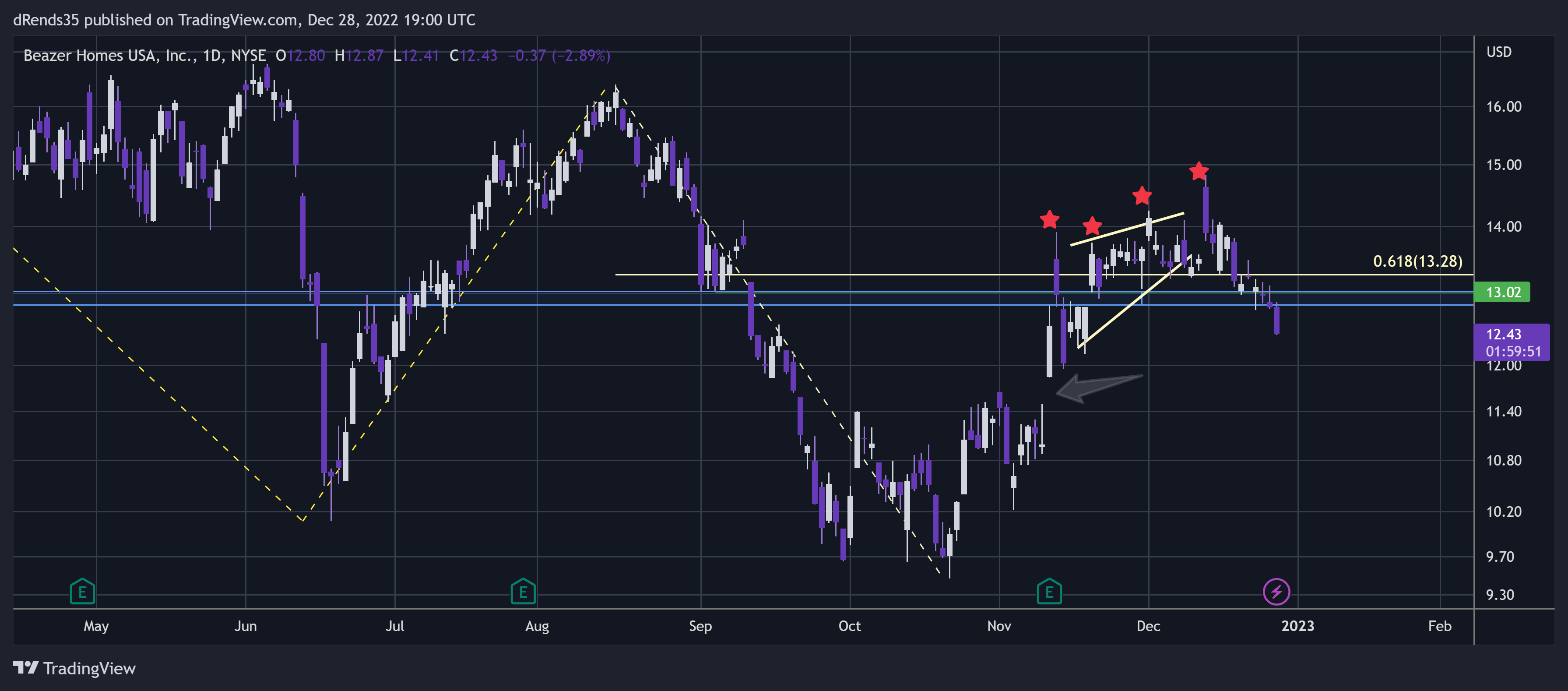The image size is (1568, 691).
Task: Click the highest red star in mid-December
Action: click(1199, 171)
